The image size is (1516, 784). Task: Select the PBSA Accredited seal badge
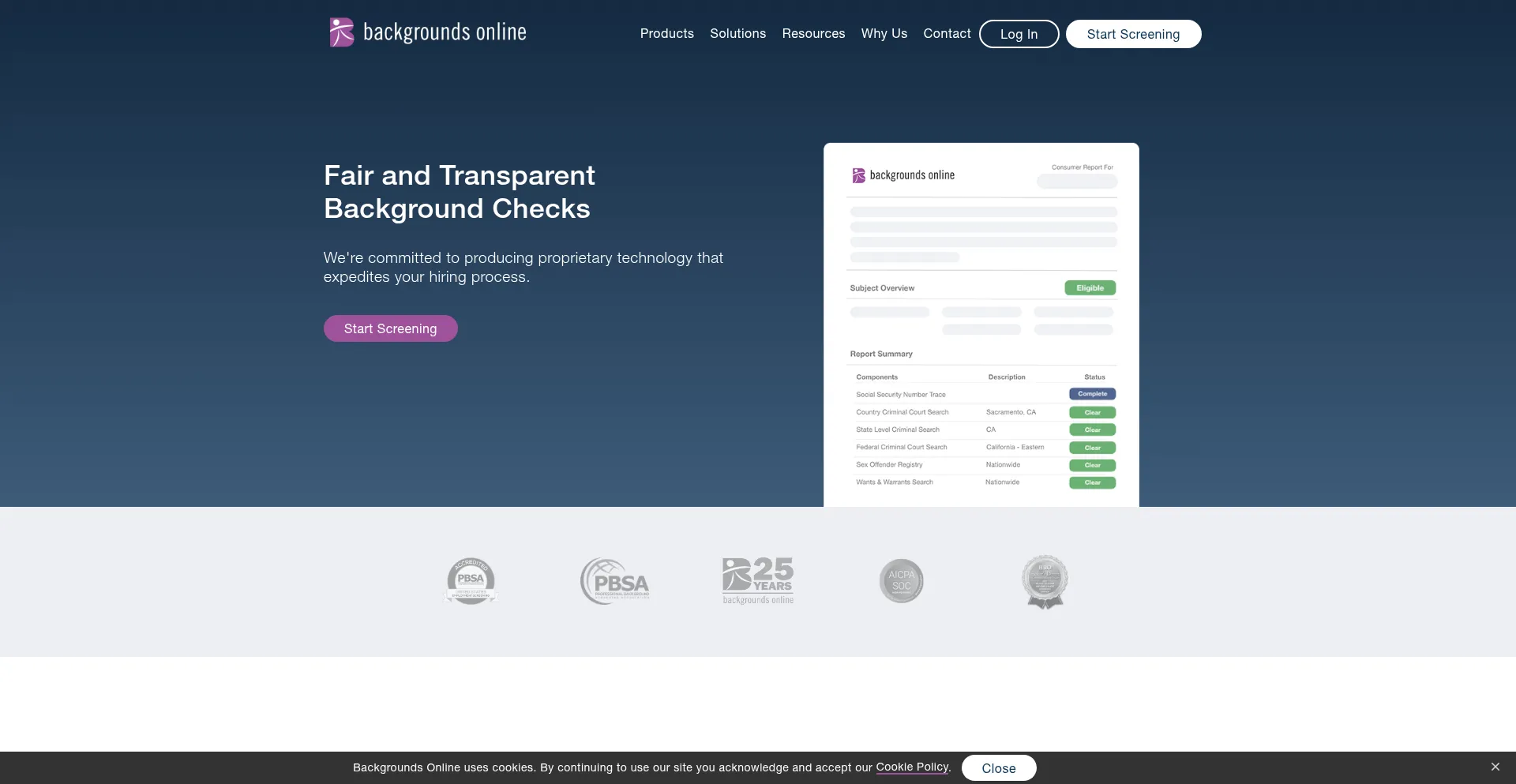click(471, 580)
